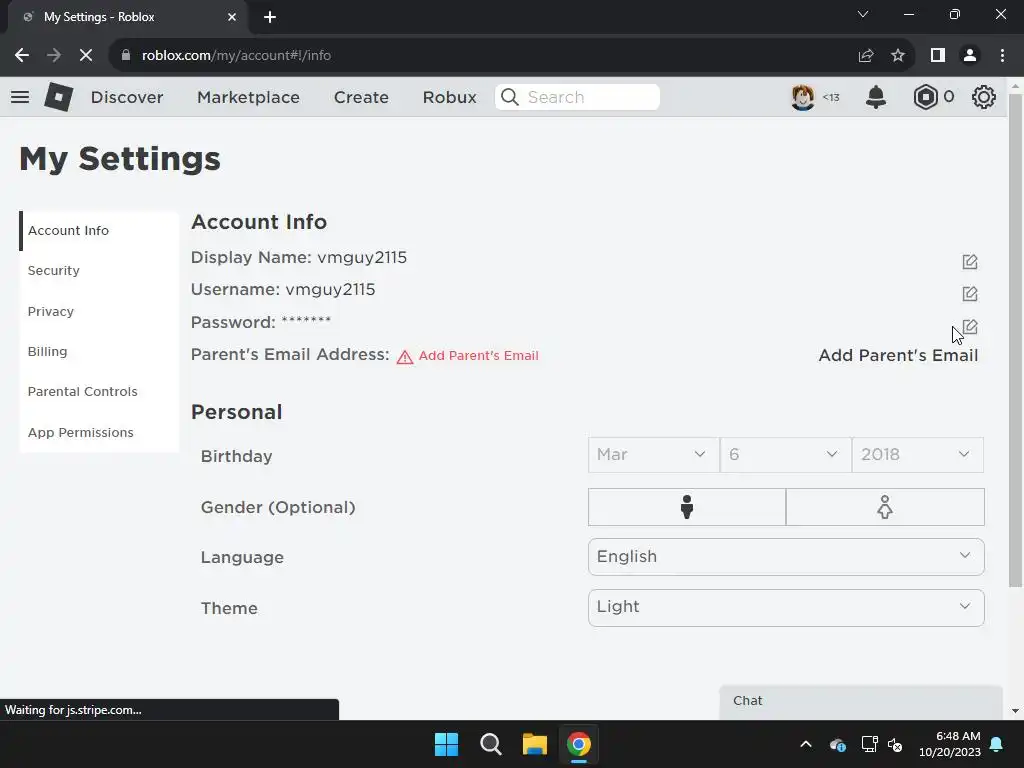Screen dimensions: 1024x768
Task: Switch to the Privacy settings tab
Action: click(x=99, y=312)
